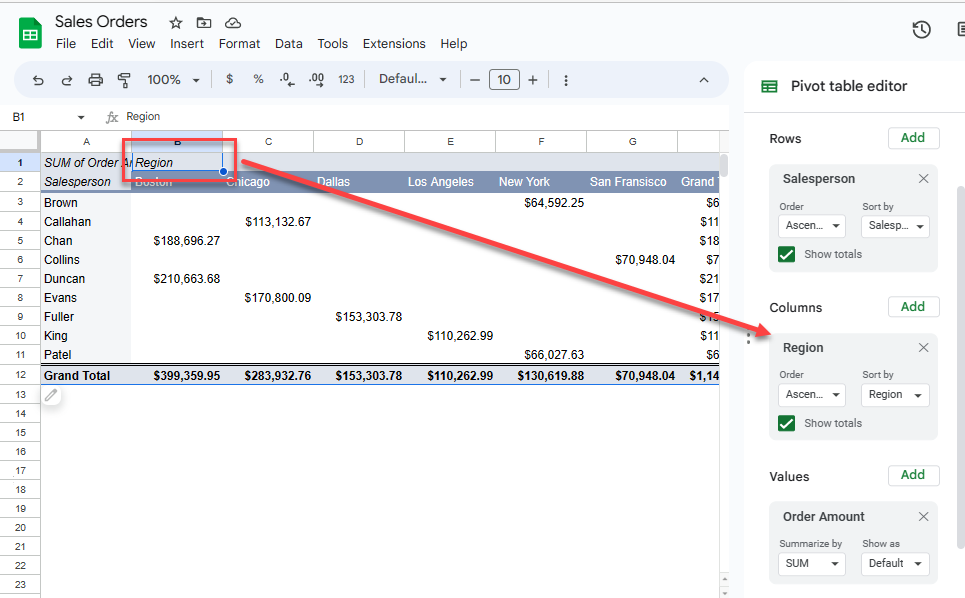Click the Redo arrow icon
The width and height of the screenshot is (965, 598).
coord(67,80)
